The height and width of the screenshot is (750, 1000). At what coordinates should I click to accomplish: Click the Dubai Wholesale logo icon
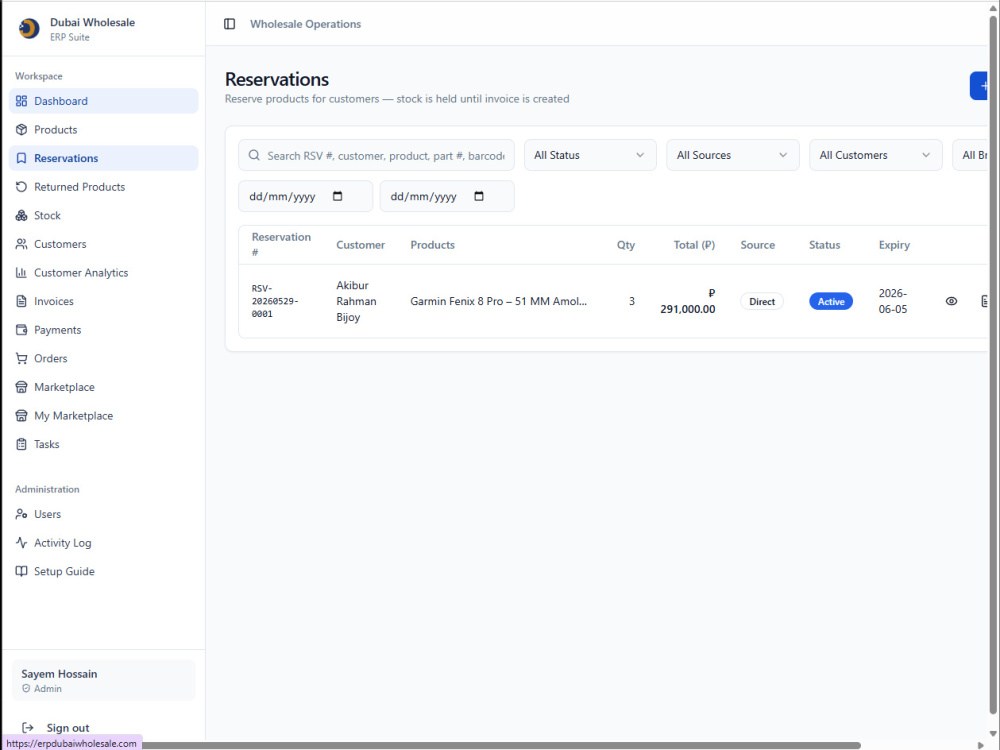coord(29,29)
